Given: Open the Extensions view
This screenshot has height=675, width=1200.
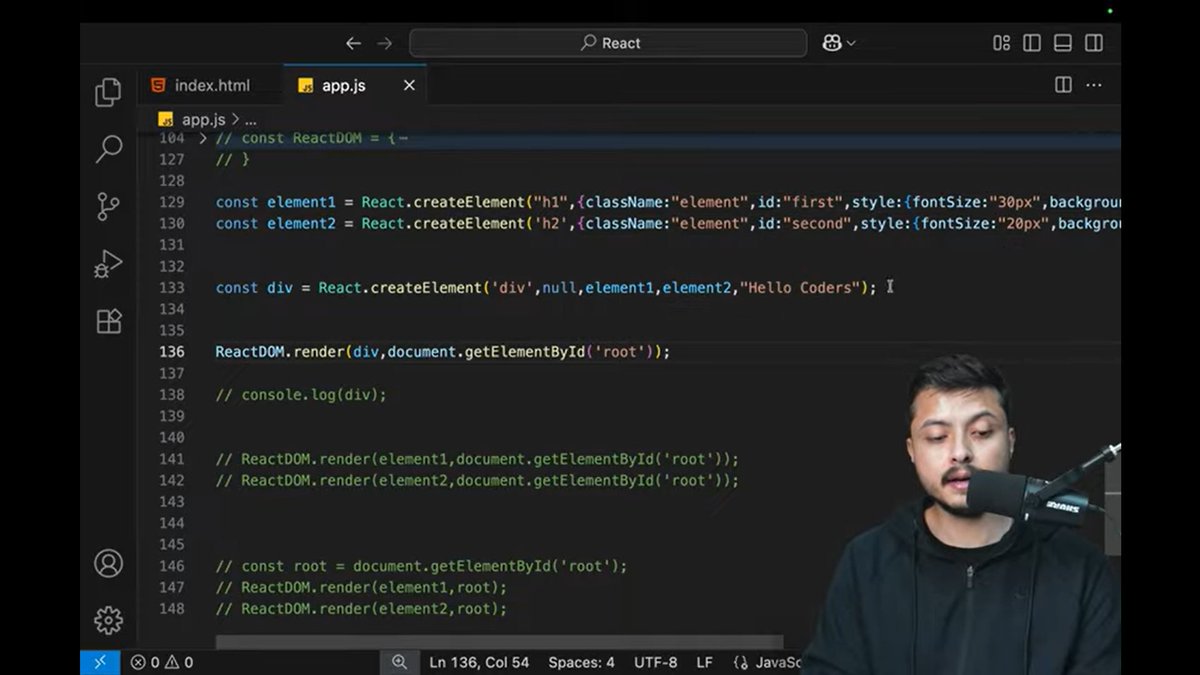Looking at the screenshot, I should point(108,322).
